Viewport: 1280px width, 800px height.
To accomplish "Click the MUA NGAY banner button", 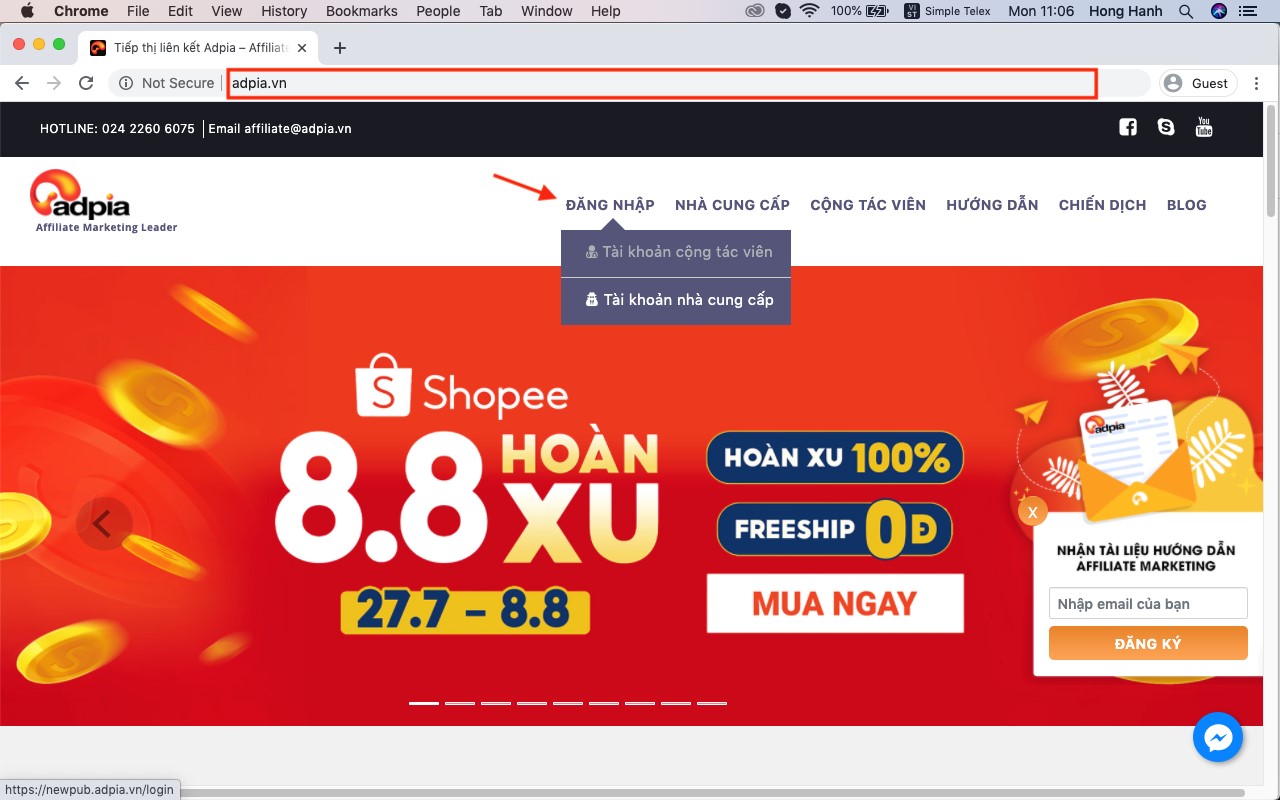I will (835, 603).
